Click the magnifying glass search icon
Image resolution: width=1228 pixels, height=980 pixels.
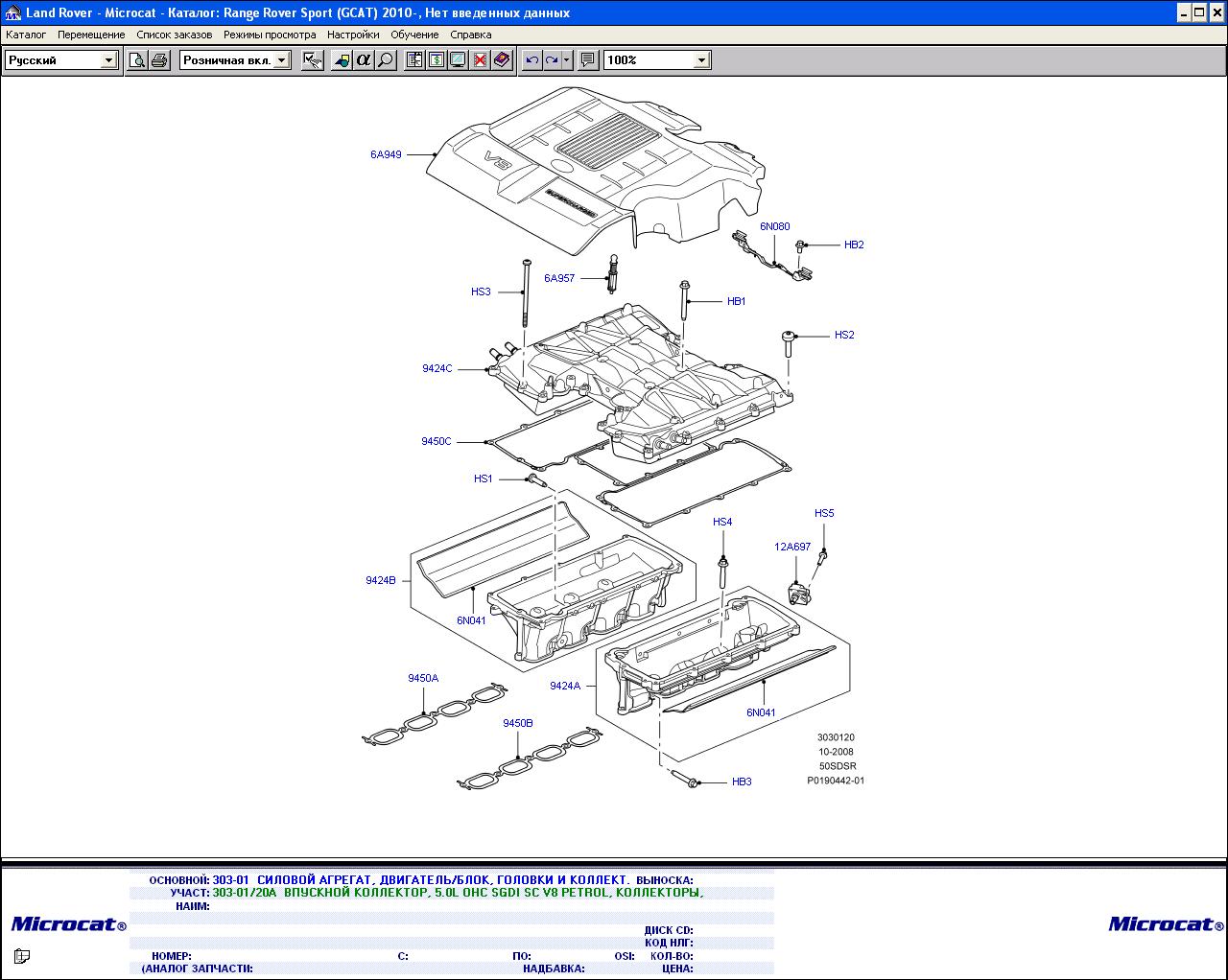click(x=386, y=60)
